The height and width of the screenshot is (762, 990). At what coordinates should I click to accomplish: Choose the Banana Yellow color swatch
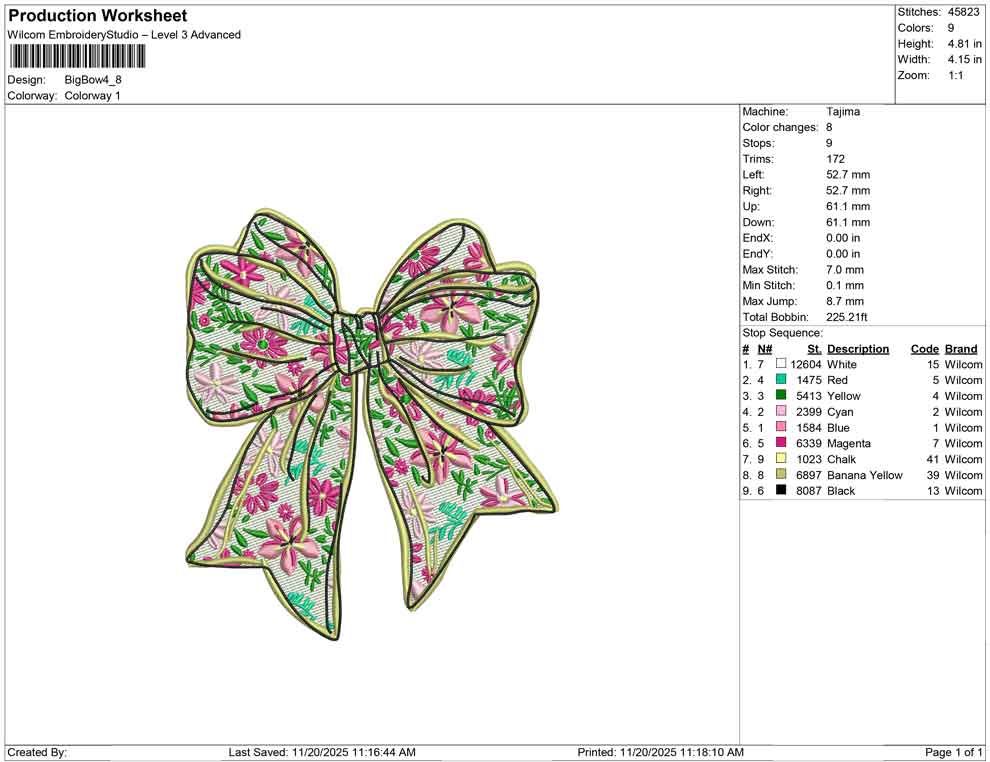(781, 475)
